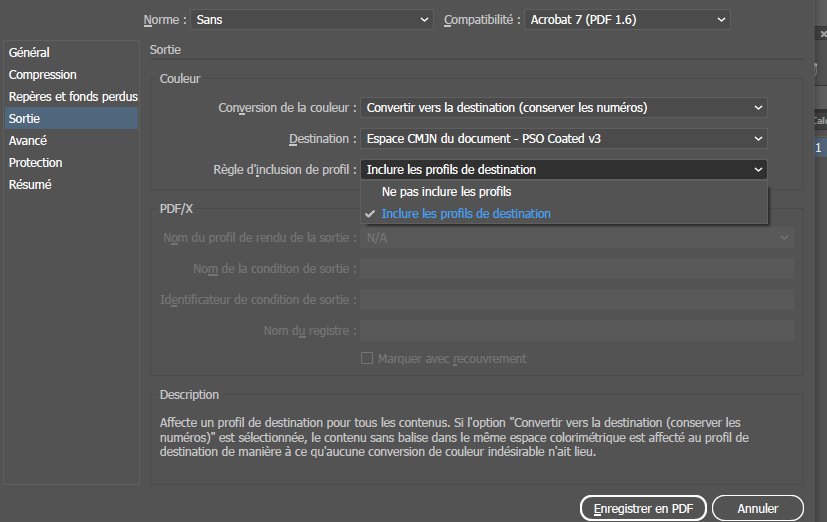Open the Protection section

tap(36, 163)
